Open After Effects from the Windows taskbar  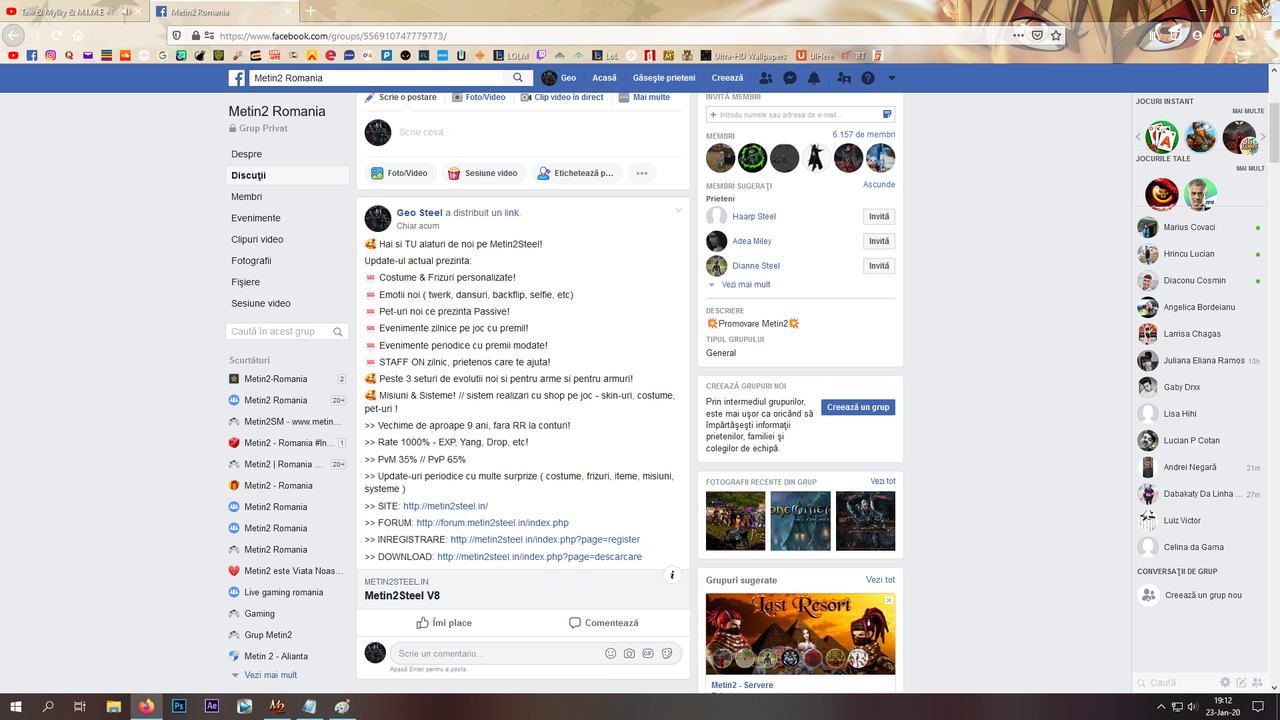pyautogui.click(x=212, y=706)
